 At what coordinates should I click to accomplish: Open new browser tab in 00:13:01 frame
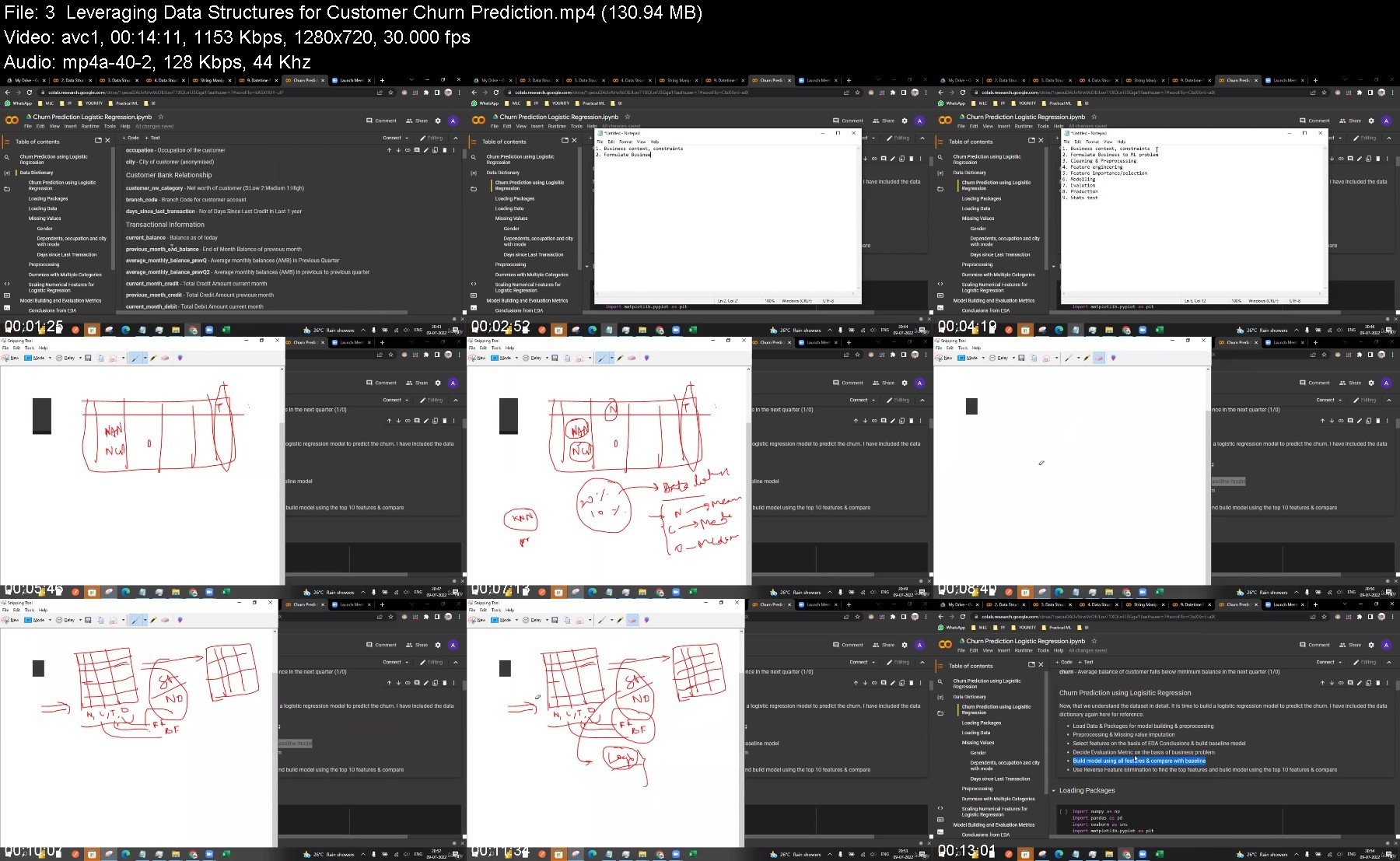pyautogui.click(x=1315, y=604)
